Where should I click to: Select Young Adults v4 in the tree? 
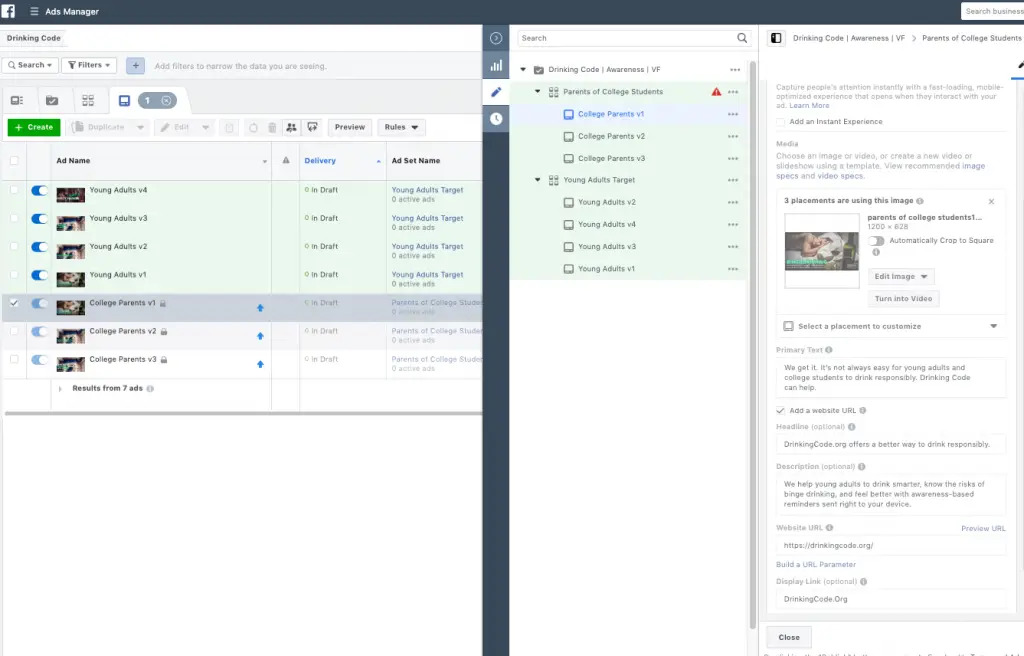click(607, 224)
